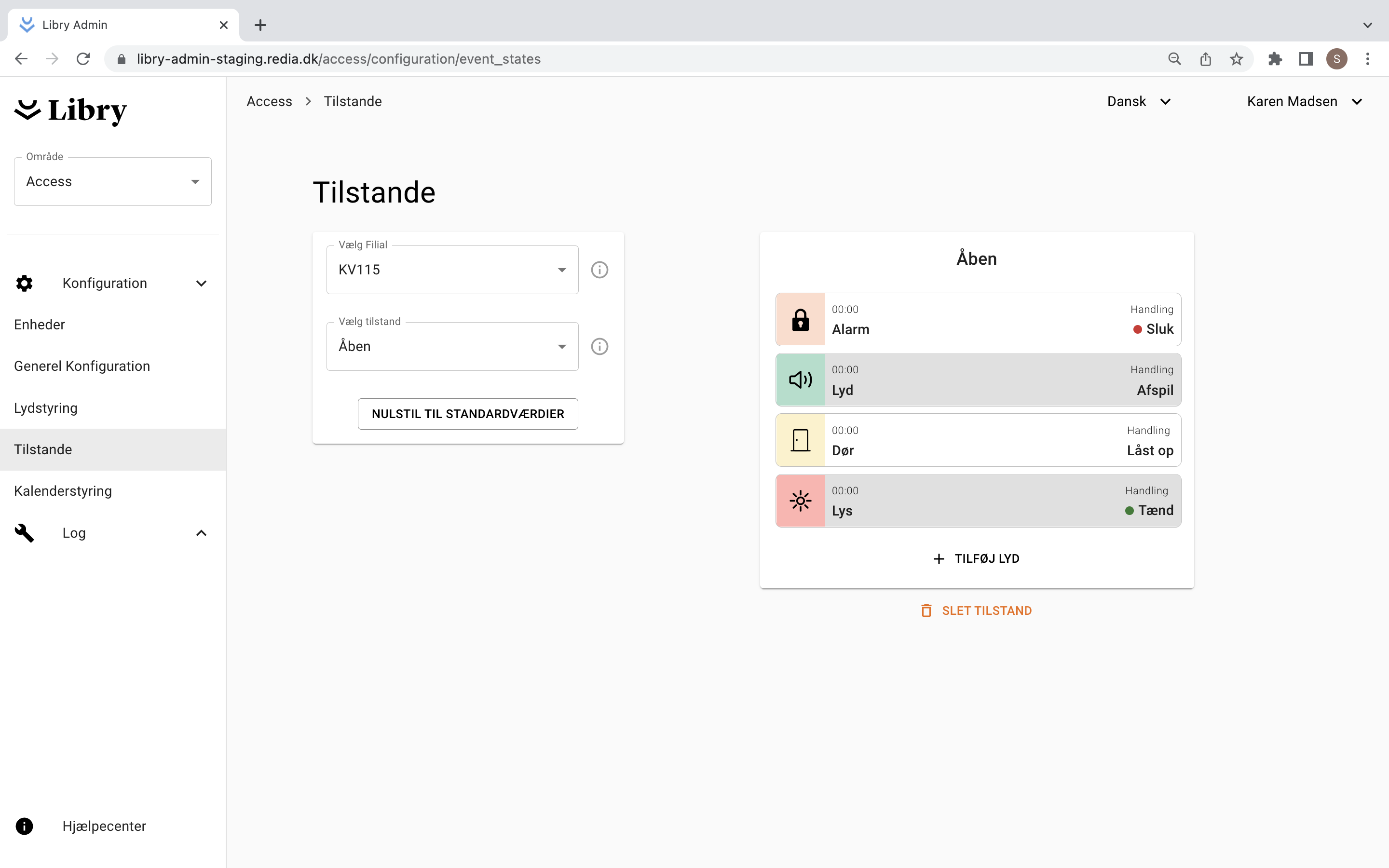Viewport: 1389px width, 868px height.
Task: Click Tilføj lyd button
Action: point(976,558)
